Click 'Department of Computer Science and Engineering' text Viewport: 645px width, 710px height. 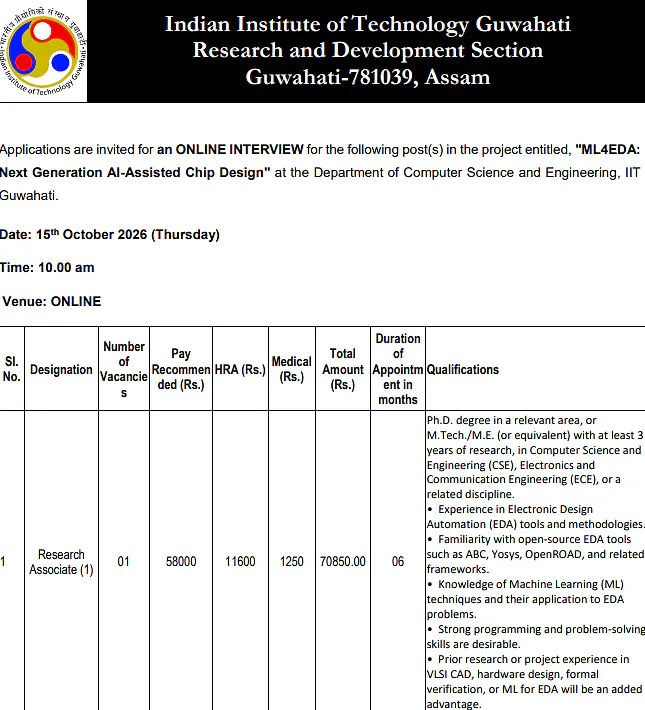coord(467,173)
